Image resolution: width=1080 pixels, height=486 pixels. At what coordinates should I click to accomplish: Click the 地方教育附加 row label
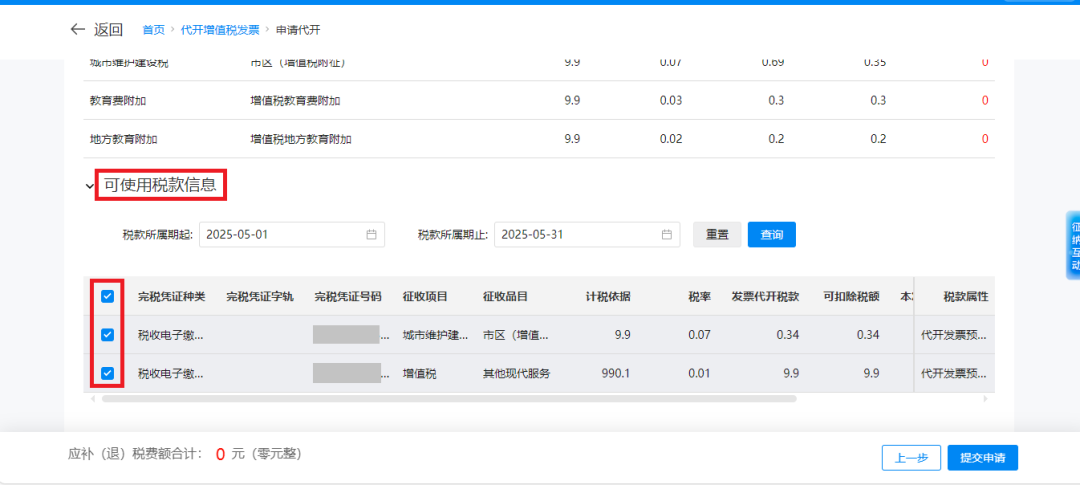(123, 139)
